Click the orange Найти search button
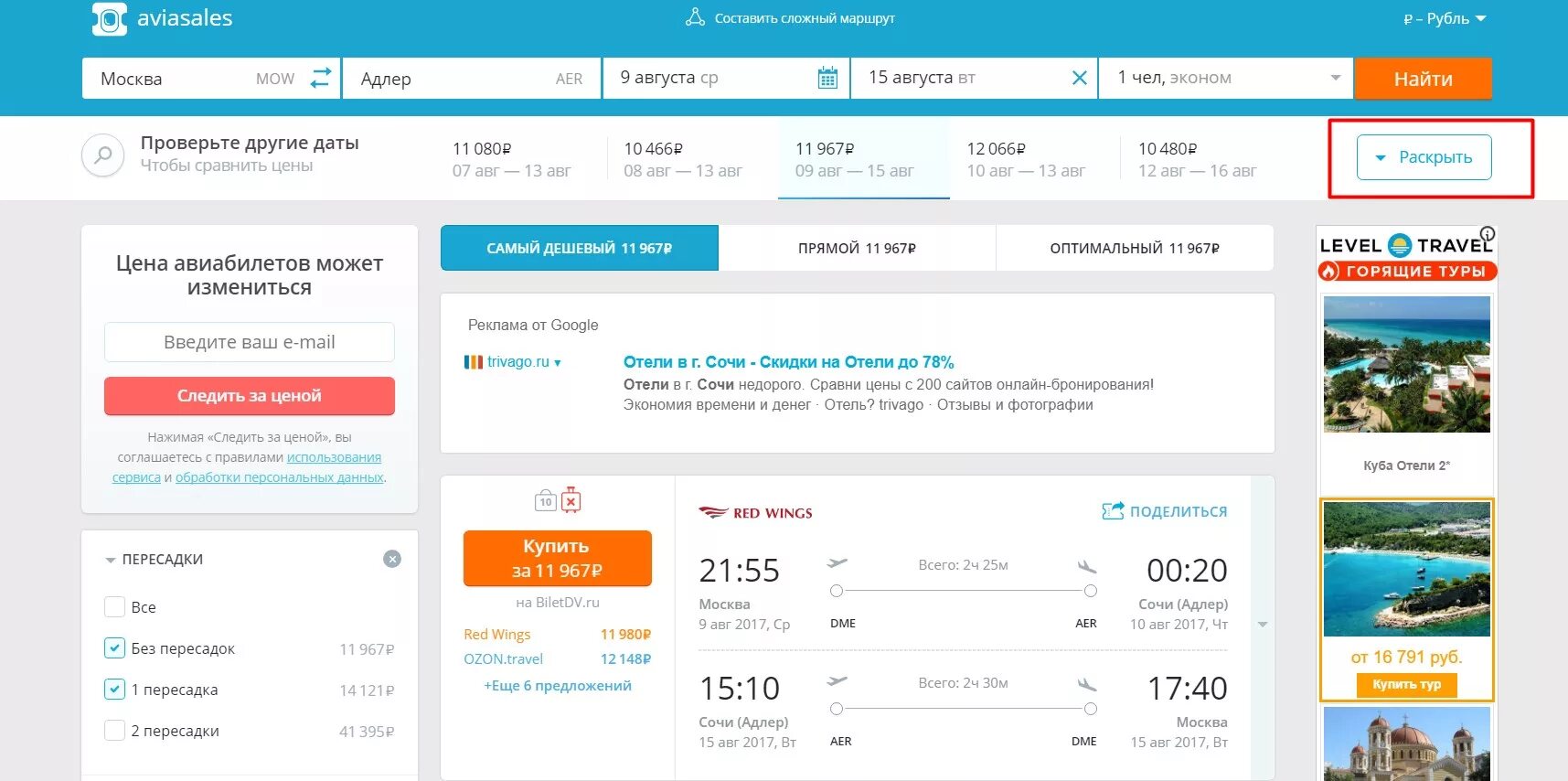Image resolution: width=1568 pixels, height=781 pixels. click(x=1423, y=79)
